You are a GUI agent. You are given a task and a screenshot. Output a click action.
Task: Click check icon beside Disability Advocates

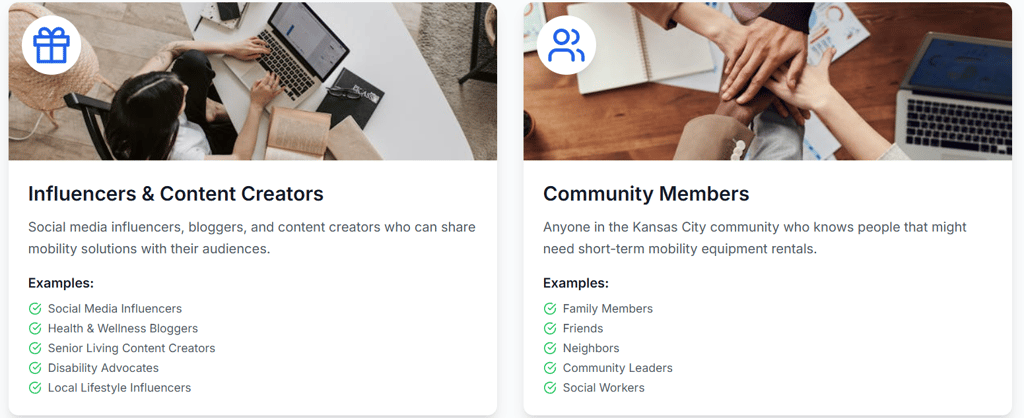pyautogui.click(x=35, y=368)
